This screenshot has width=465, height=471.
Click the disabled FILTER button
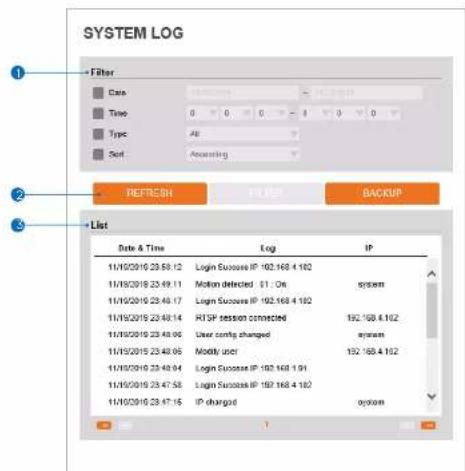coord(266,193)
